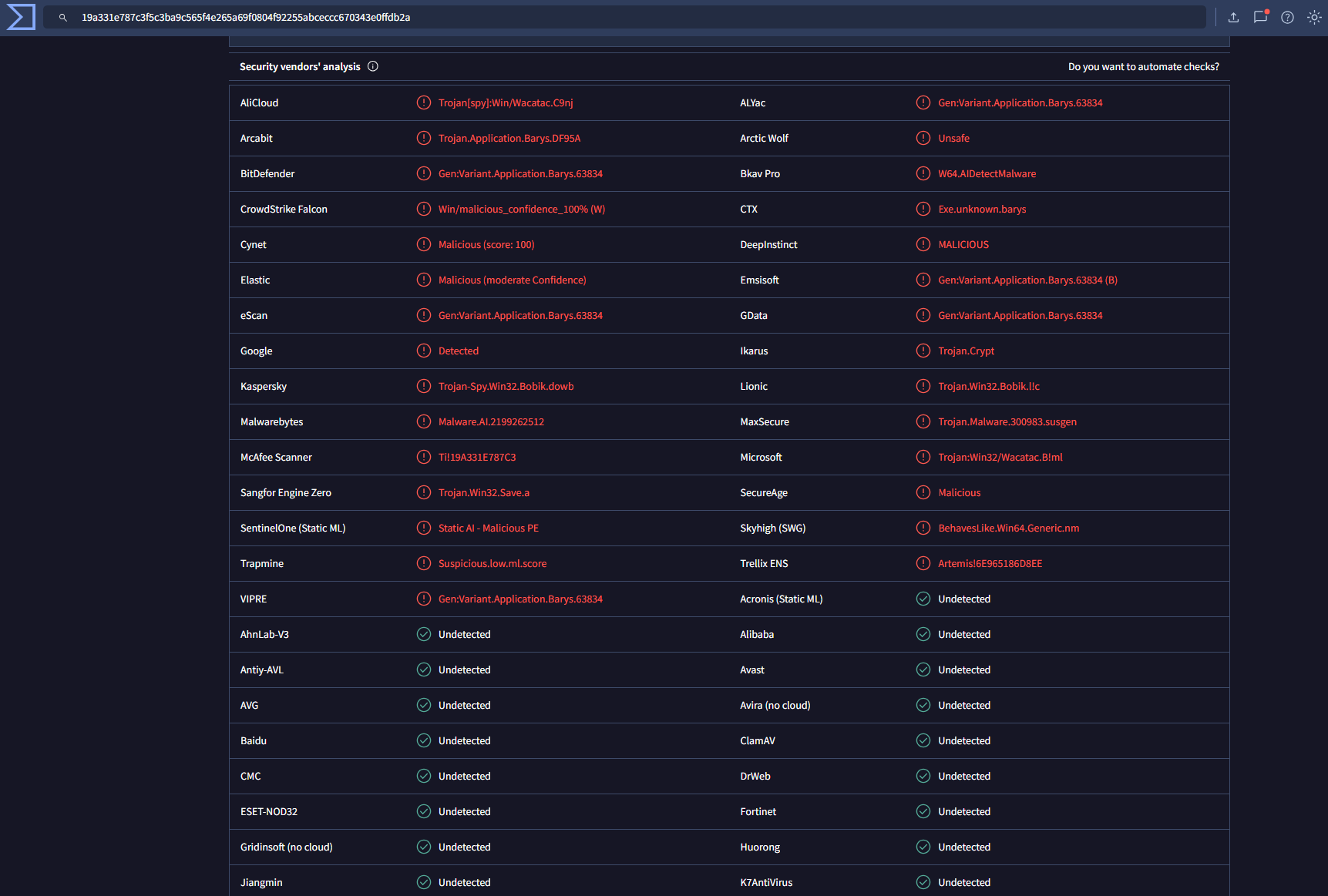Screen dimensions: 1328x896
Task: Click the alert icon for CrowdStrike Falcon
Action: (x=424, y=209)
